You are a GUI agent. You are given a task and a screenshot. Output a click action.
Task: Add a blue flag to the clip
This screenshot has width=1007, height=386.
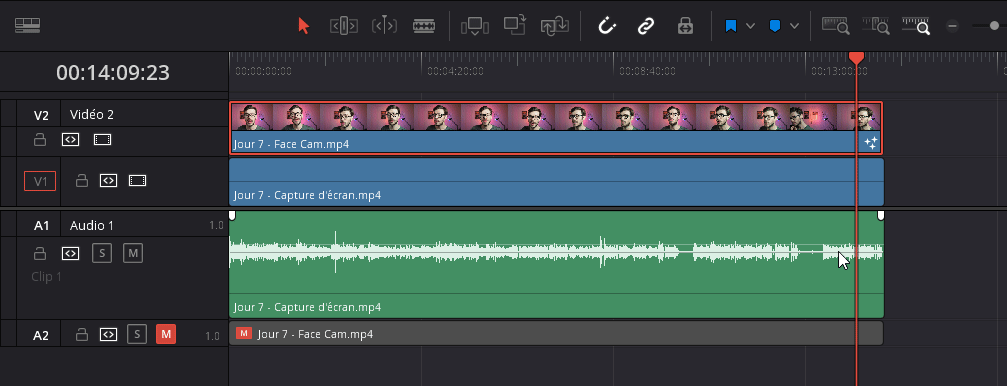coord(730,26)
